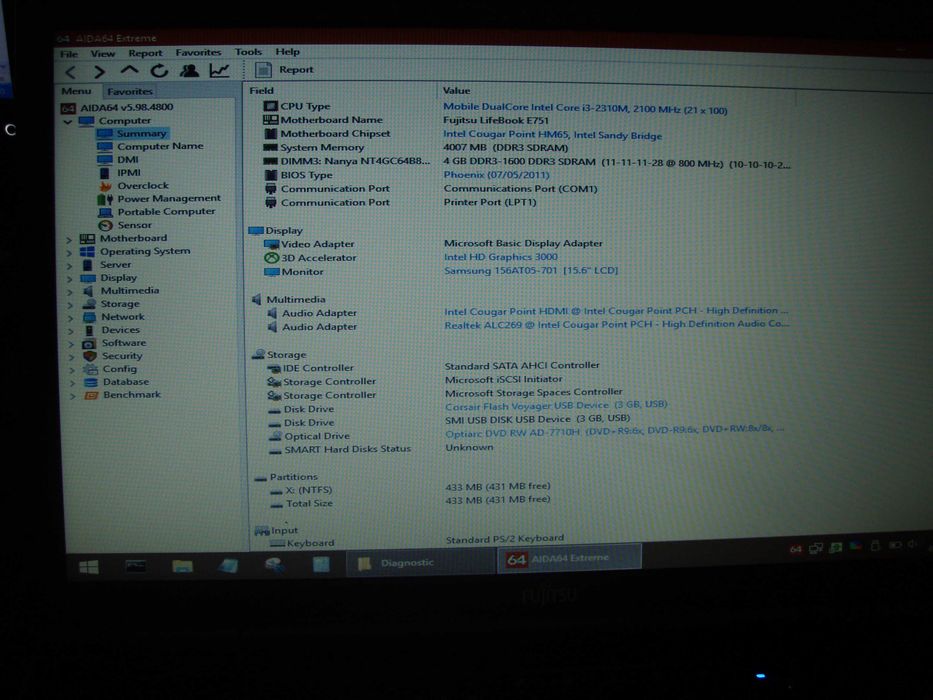Switch to Diagnostic taskbar window
This screenshot has width=933, height=700.
click(x=420, y=563)
